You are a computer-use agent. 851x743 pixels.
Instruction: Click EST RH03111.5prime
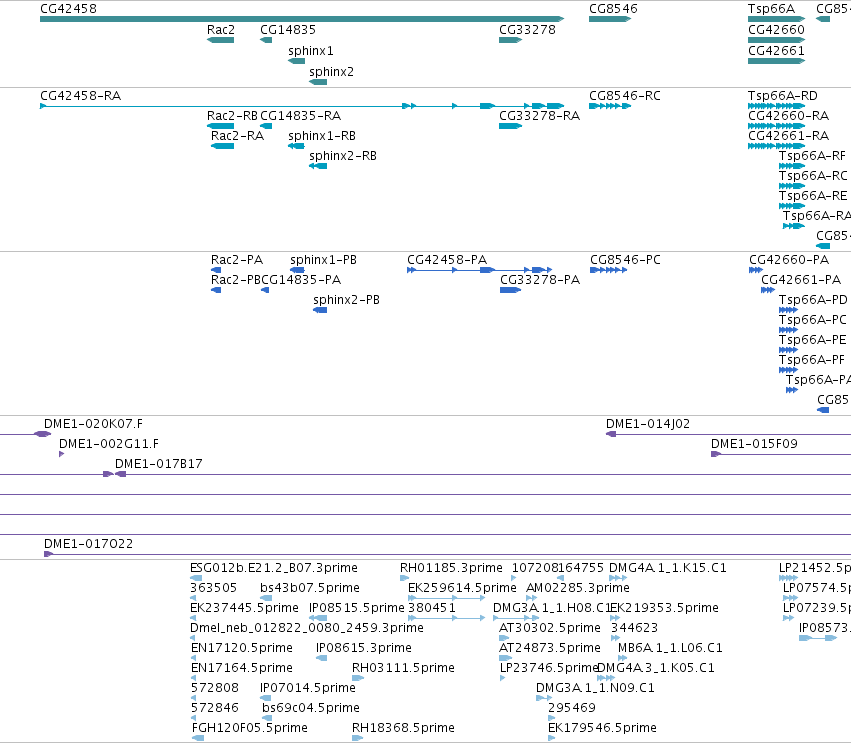[358, 678]
